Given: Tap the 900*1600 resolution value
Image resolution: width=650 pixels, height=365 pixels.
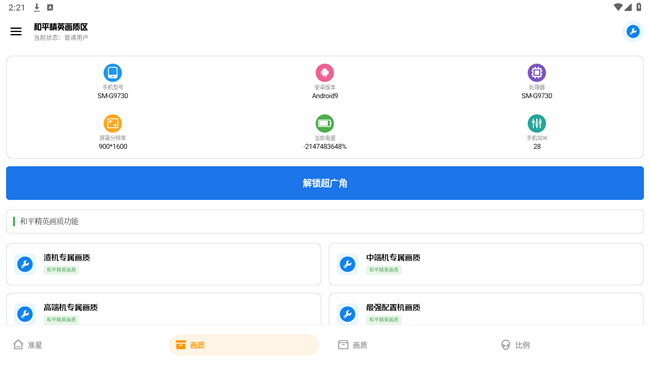Looking at the screenshot, I should 113,146.
